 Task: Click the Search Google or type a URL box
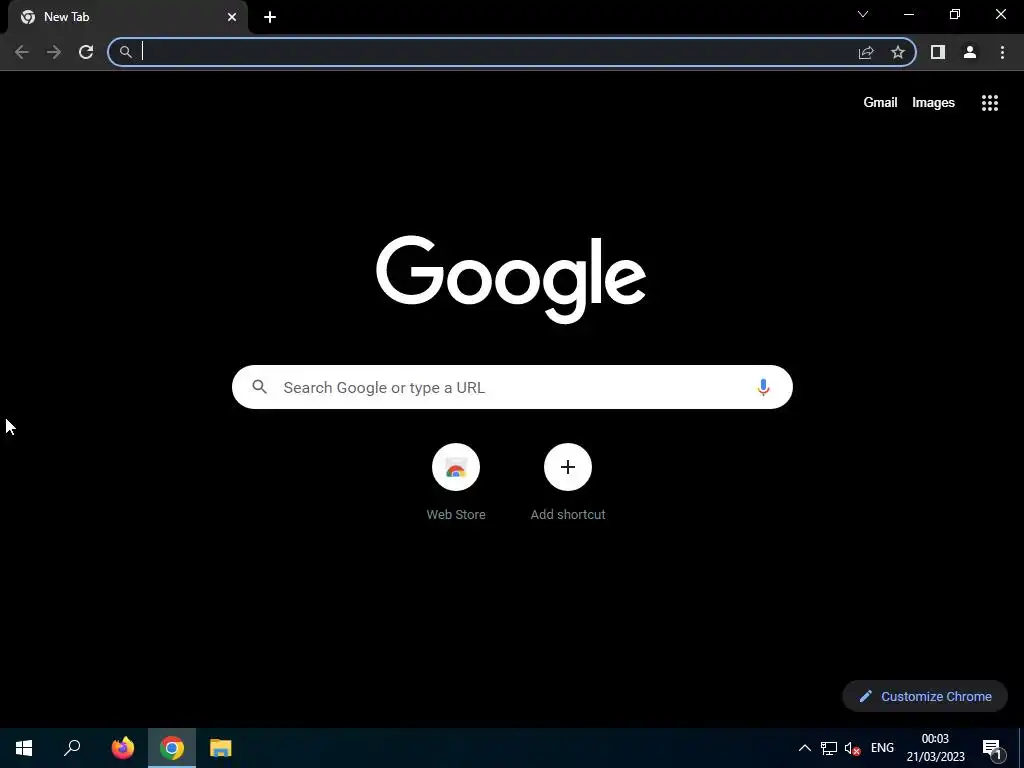tap(512, 387)
